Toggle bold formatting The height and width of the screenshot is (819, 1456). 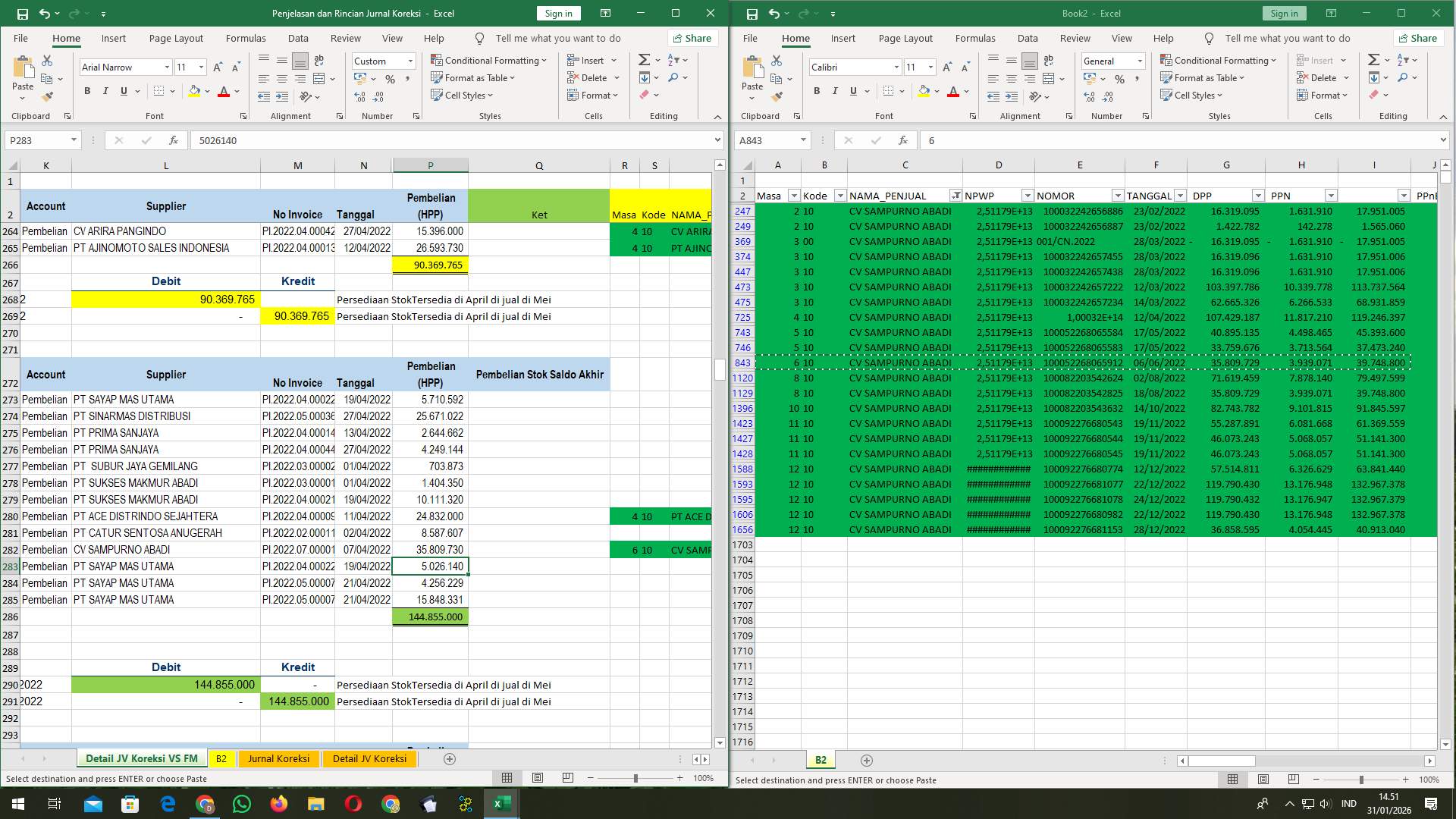click(86, 90)
